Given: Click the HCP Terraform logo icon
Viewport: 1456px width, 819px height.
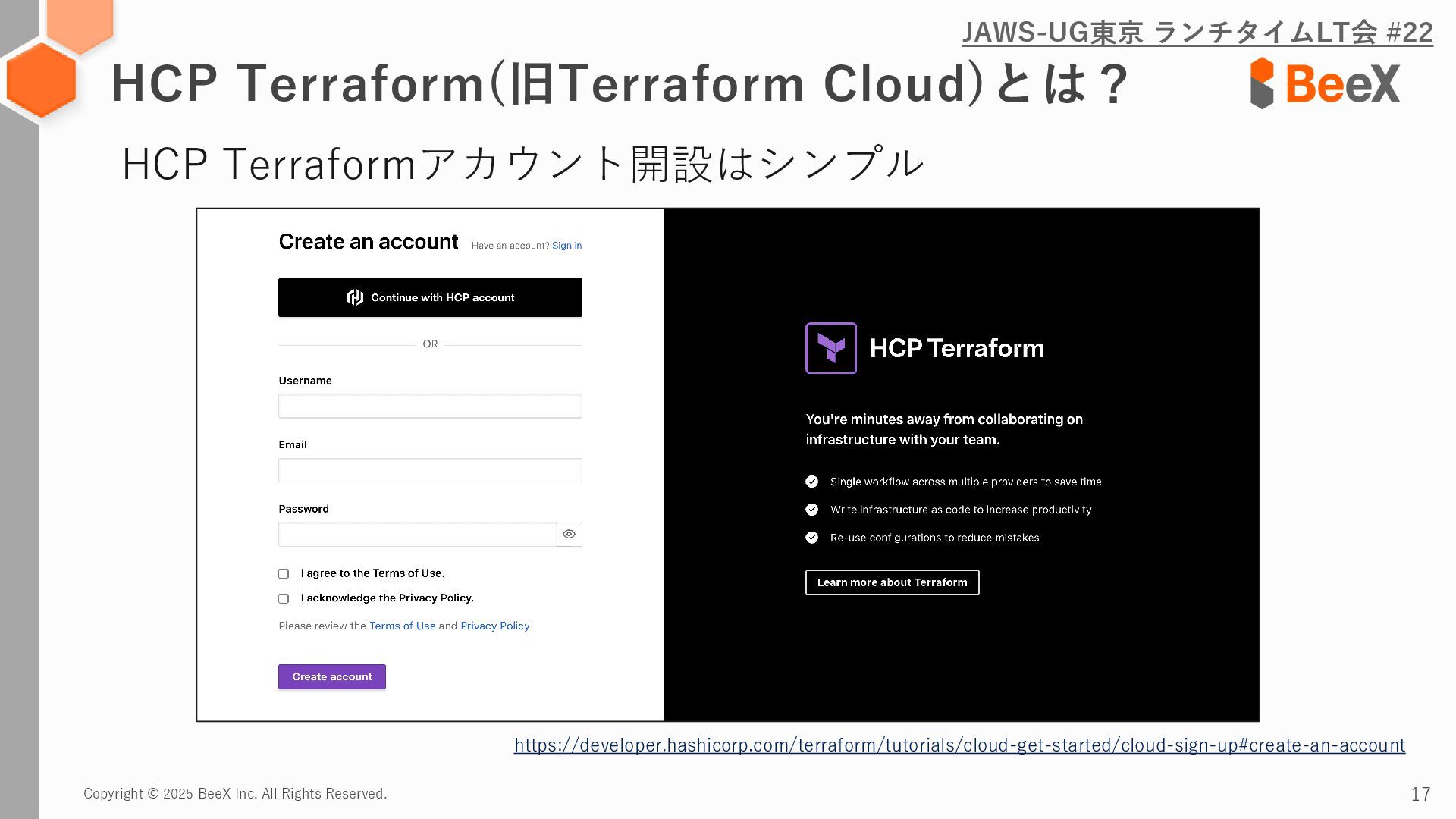Looking at the screenshot, I should (x=830, y=348).
